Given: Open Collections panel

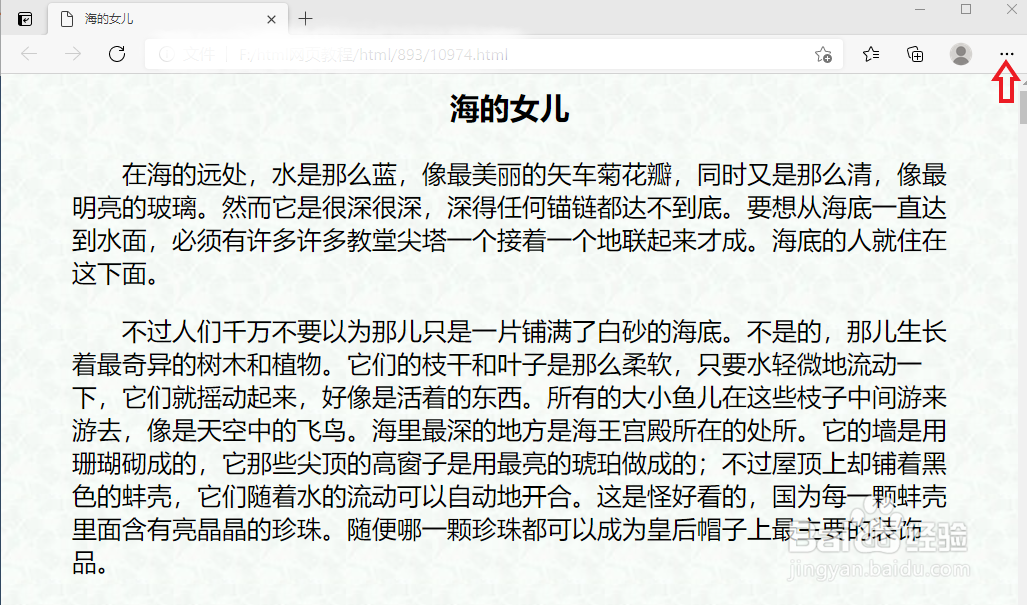Looking at the screenshot, I should [x=915, y=54].
